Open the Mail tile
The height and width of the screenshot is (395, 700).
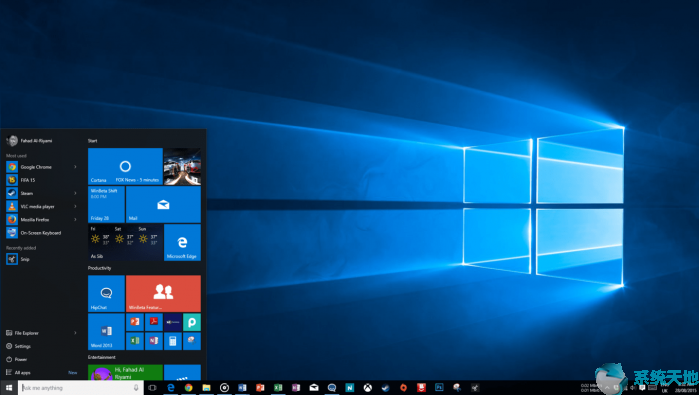(x=163, y=204)
